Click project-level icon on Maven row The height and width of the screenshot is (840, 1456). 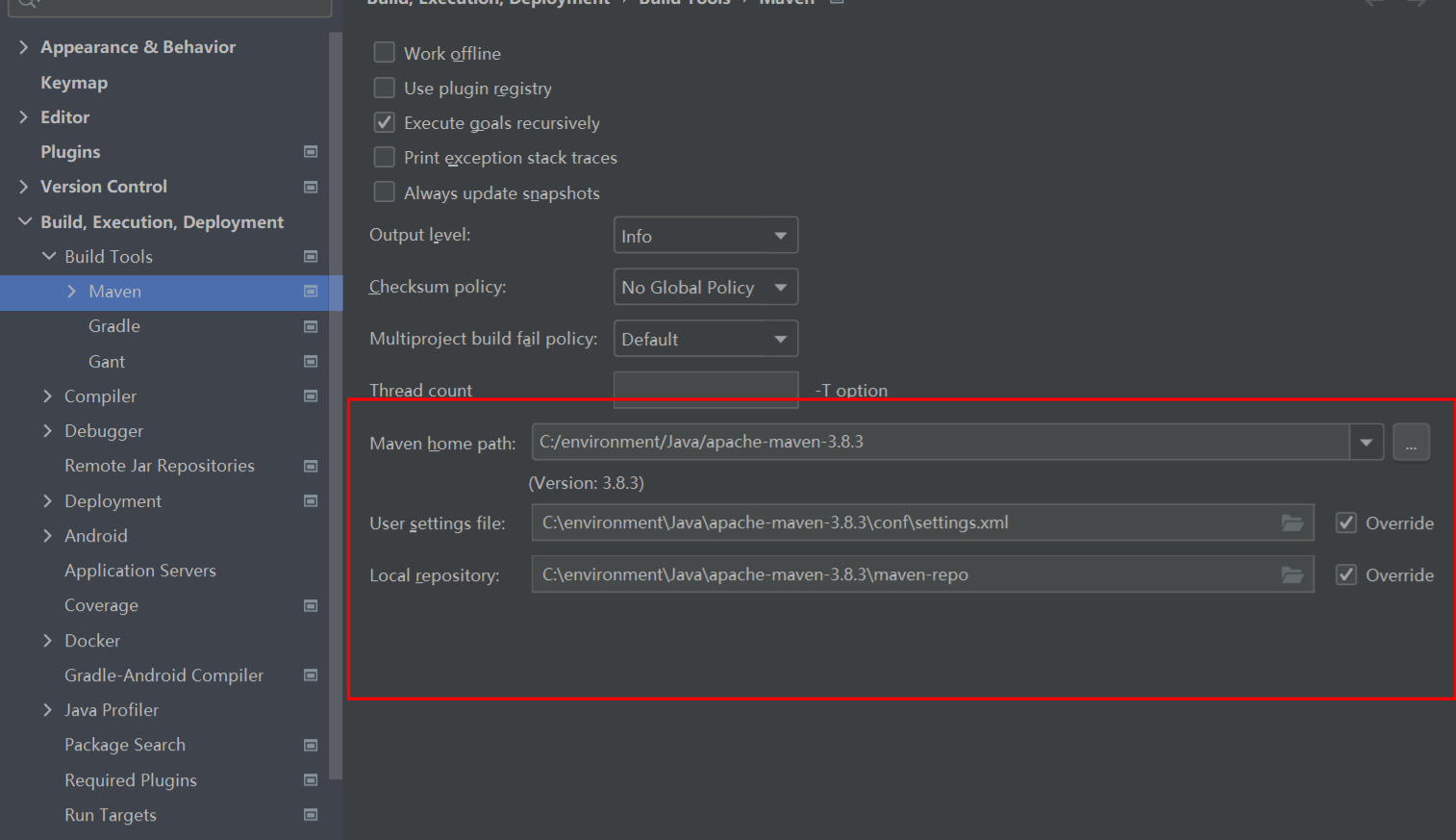(x=311, y=292)
